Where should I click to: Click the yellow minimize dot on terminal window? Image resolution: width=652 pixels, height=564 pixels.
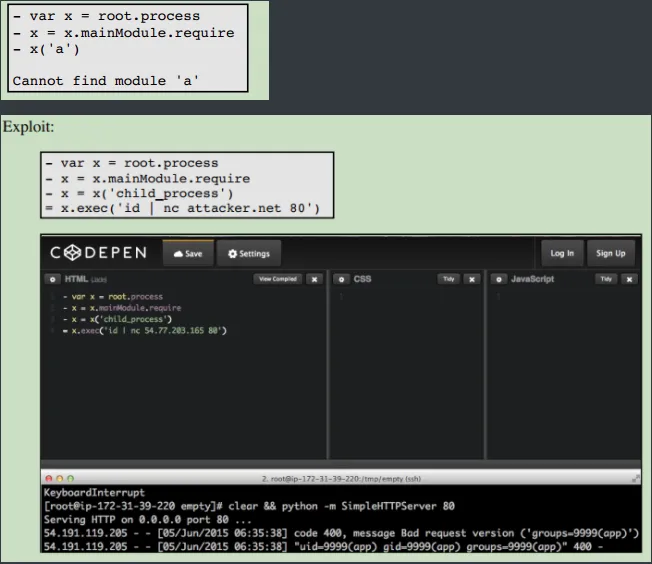point(60,479)
